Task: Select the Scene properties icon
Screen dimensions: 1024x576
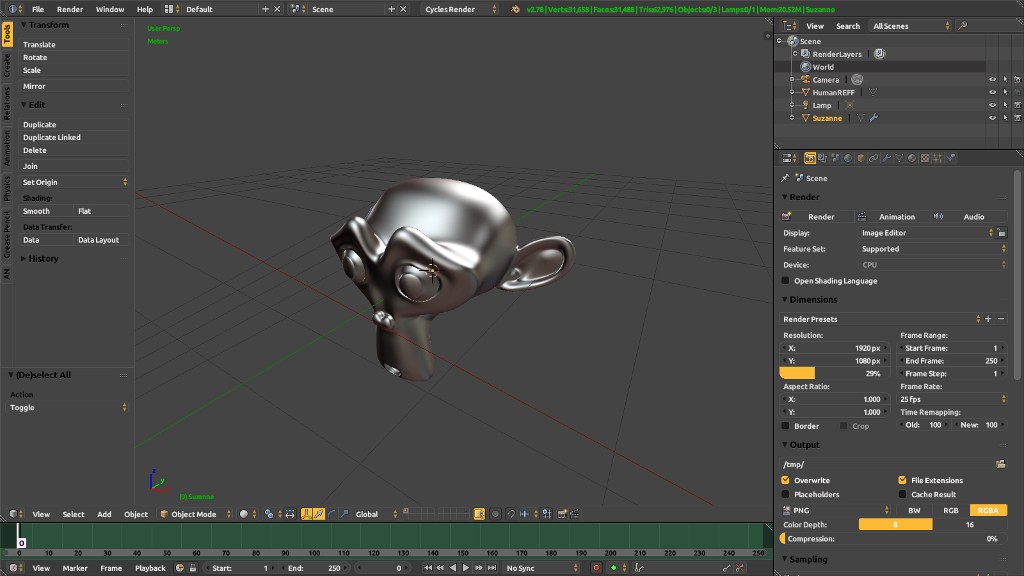Action: click(836, 158)
